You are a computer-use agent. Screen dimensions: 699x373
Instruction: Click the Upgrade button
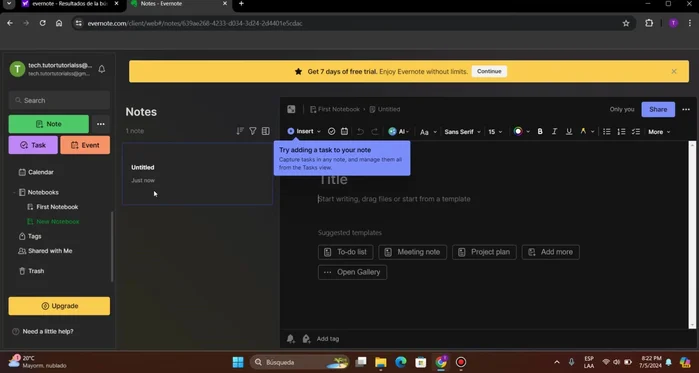coord(59,306)
